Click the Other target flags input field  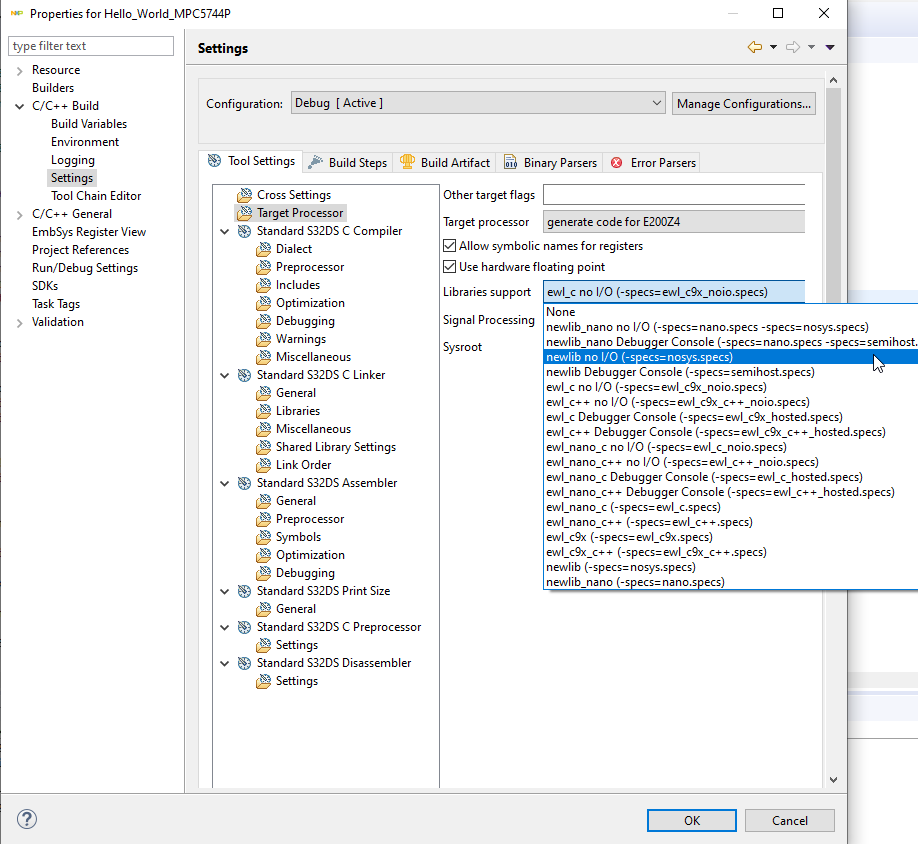pos(674,195)
